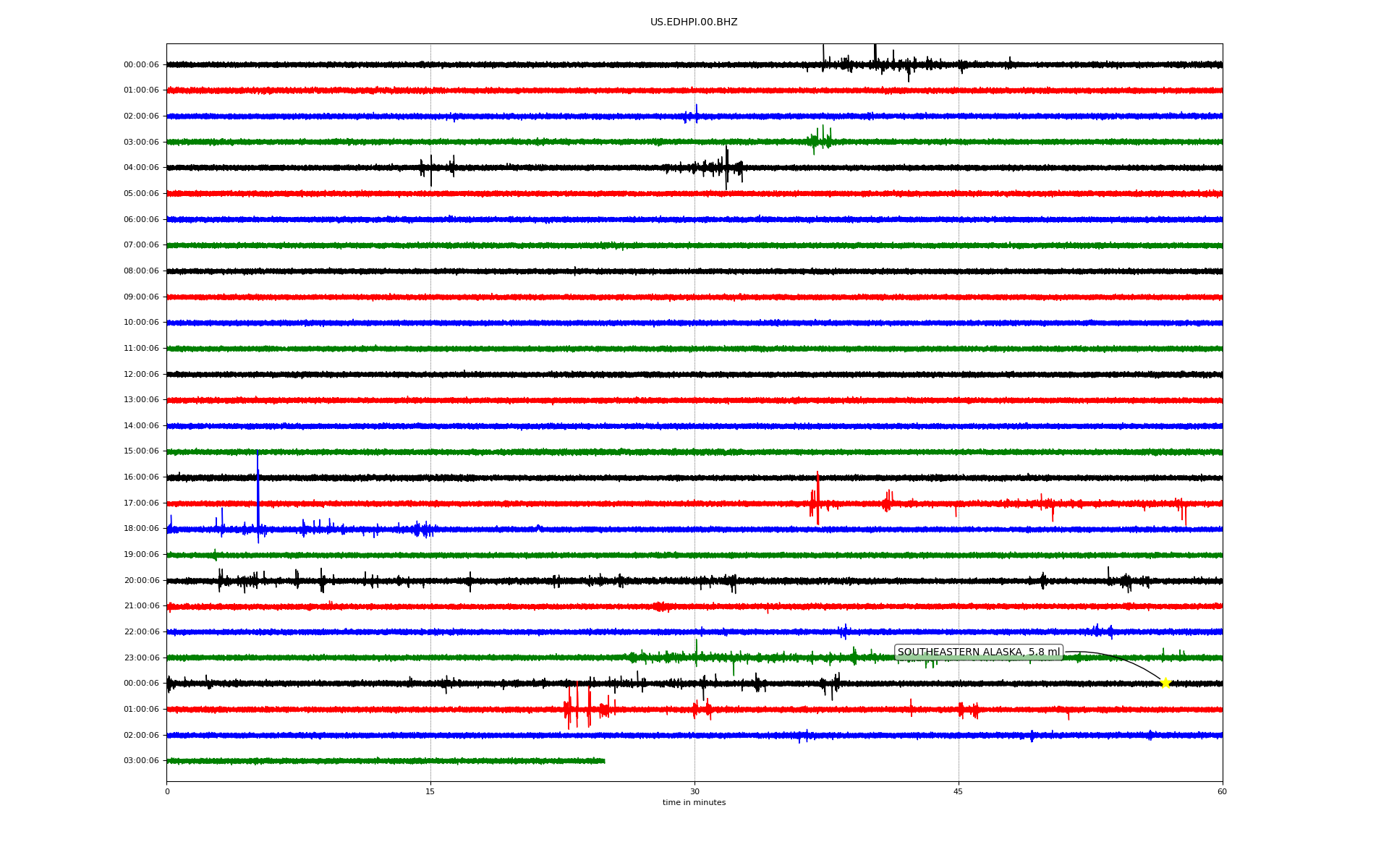Click the 23:00:06 time label

(141, 658)
